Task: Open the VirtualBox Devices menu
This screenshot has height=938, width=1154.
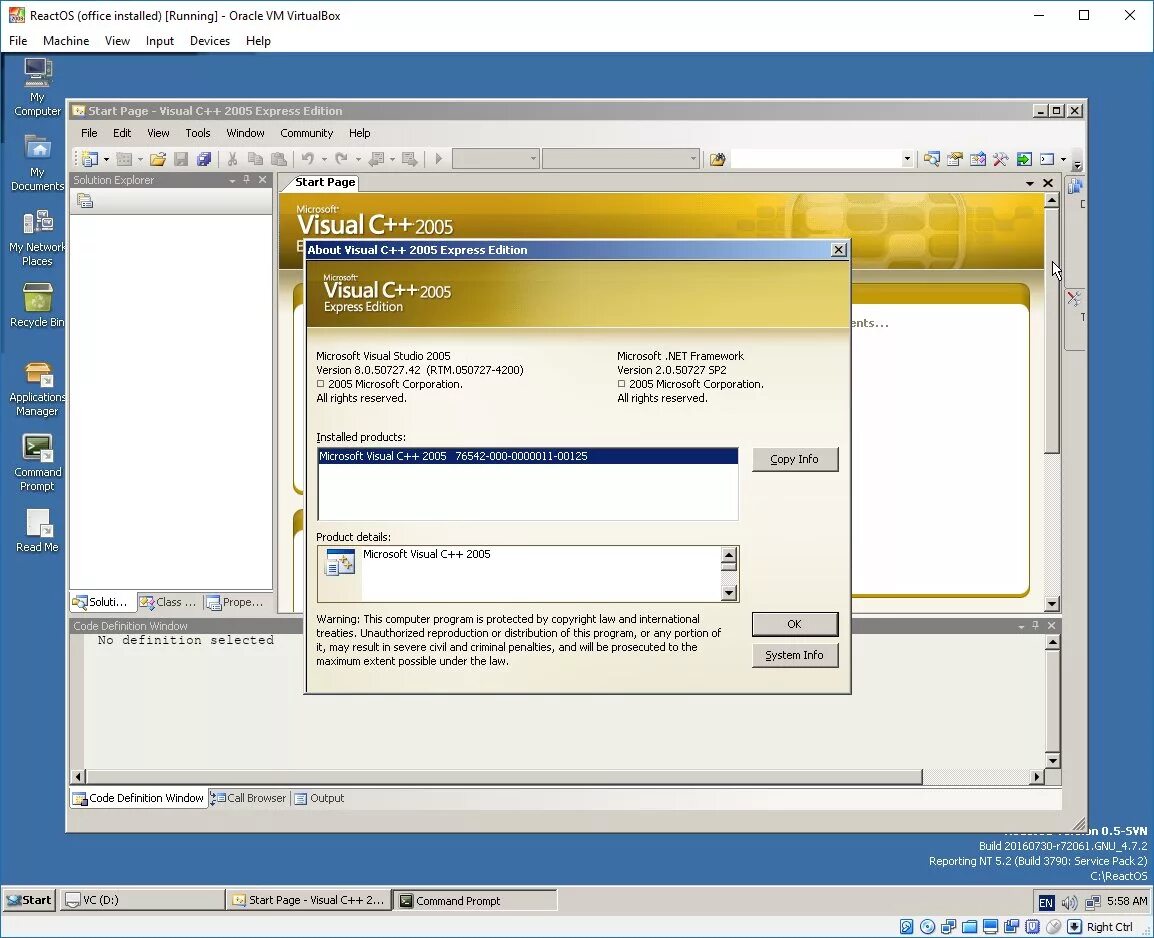Action: [210, 41]
